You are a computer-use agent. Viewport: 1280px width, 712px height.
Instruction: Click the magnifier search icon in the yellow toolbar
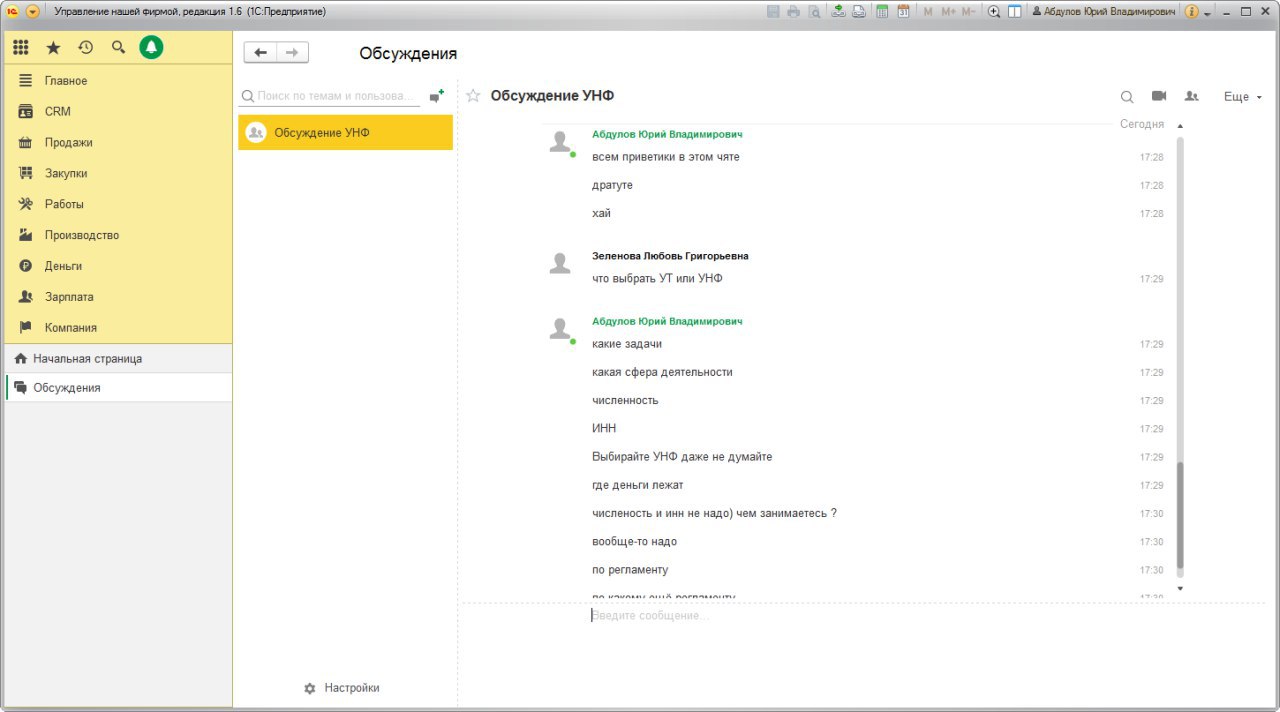pos(118,47)
